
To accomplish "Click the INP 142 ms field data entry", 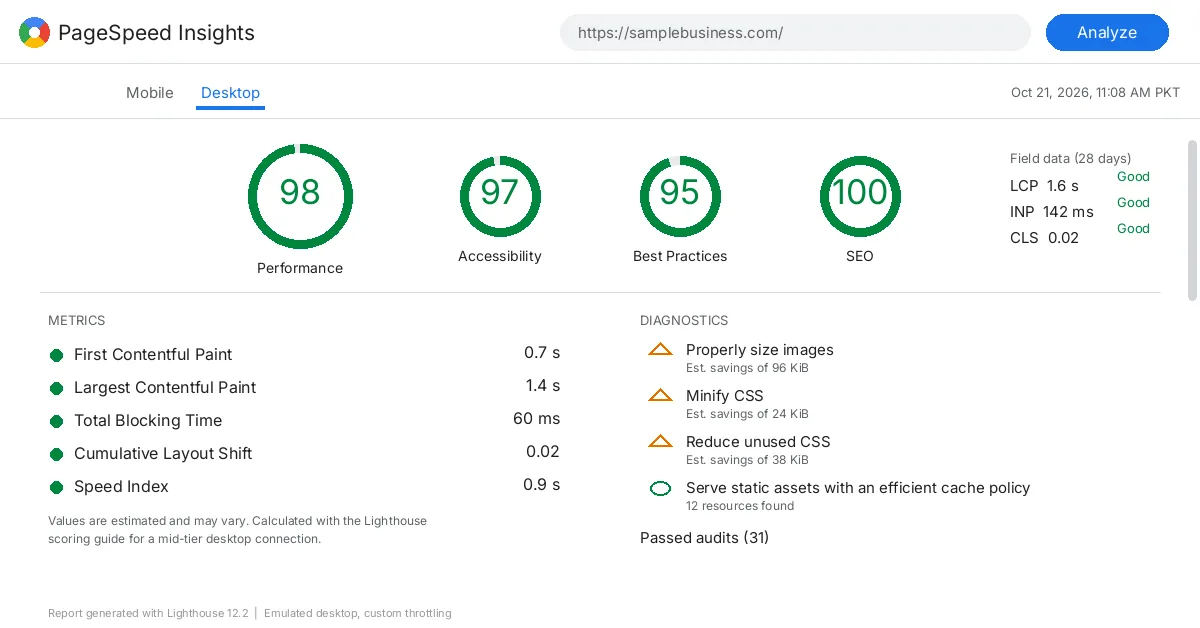I will click(x=1052, y=212).
